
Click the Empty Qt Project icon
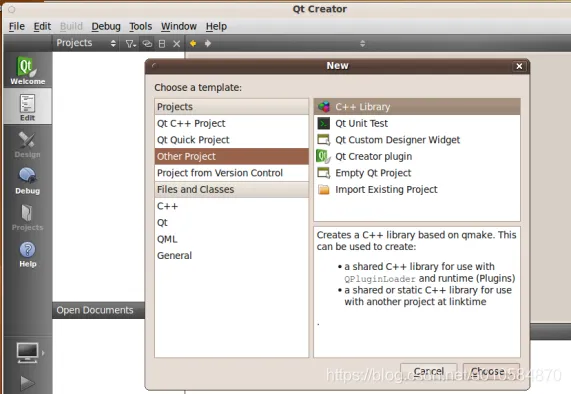324,173
